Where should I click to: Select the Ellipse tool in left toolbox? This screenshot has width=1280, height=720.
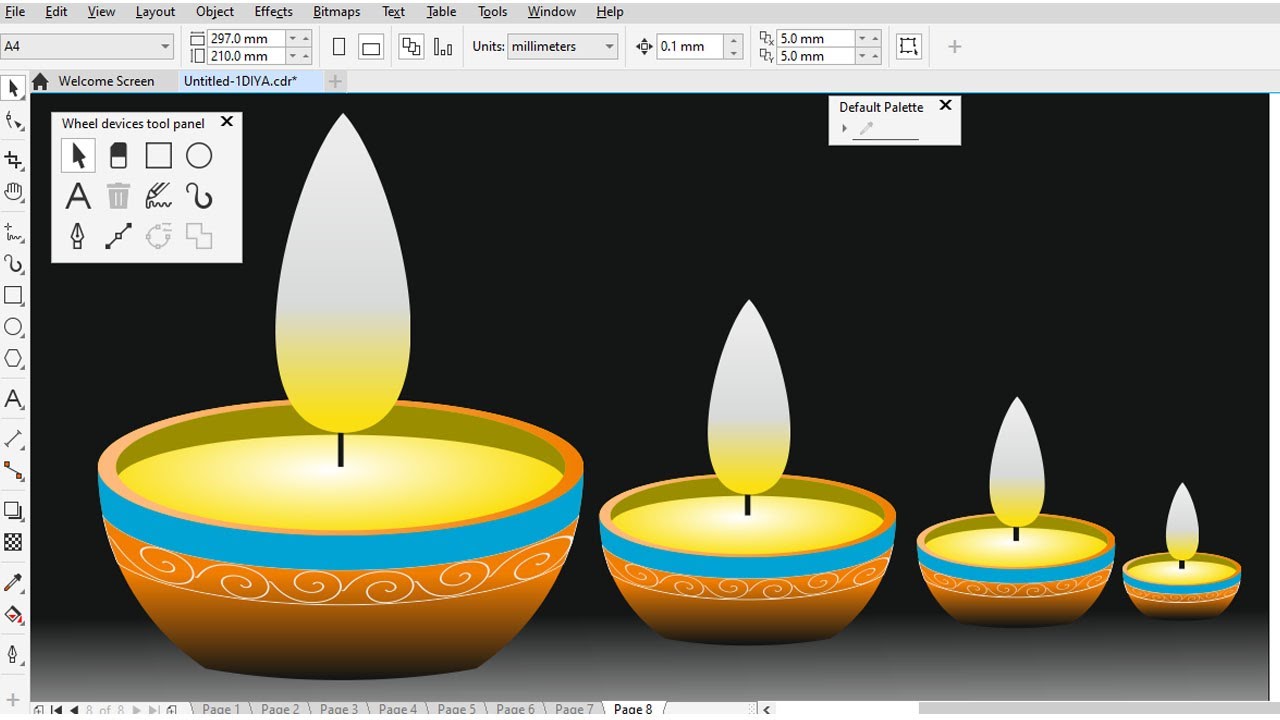pyautogui.click(x=13, y=327)
